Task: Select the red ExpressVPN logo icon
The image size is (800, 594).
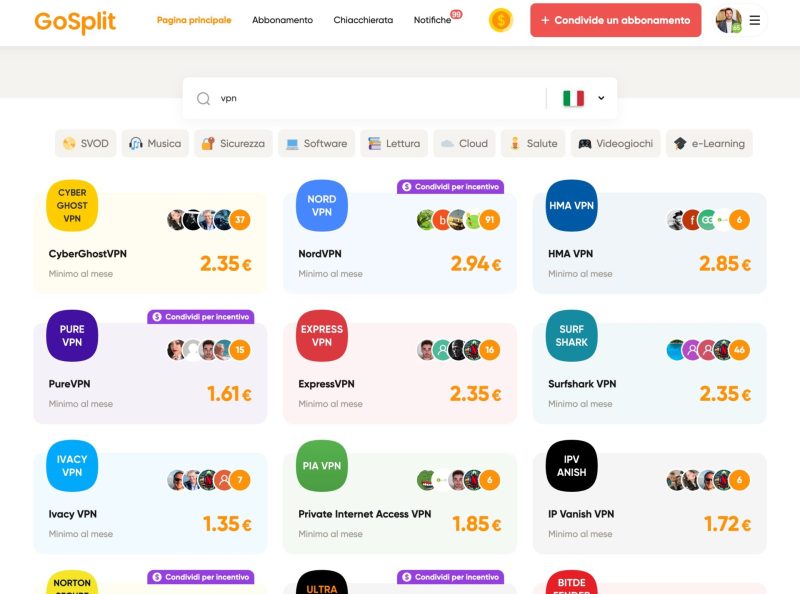Action: tap(322, 336)
